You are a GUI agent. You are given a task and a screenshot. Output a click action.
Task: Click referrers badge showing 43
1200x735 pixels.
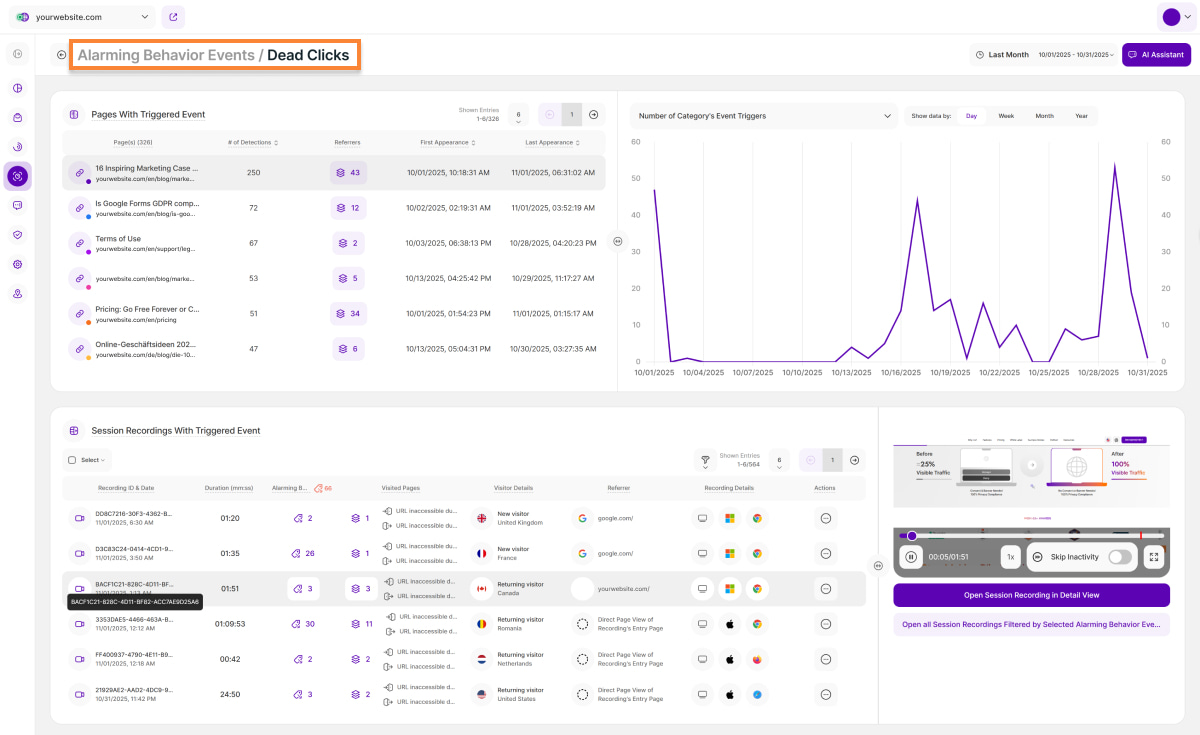[349, 173]
